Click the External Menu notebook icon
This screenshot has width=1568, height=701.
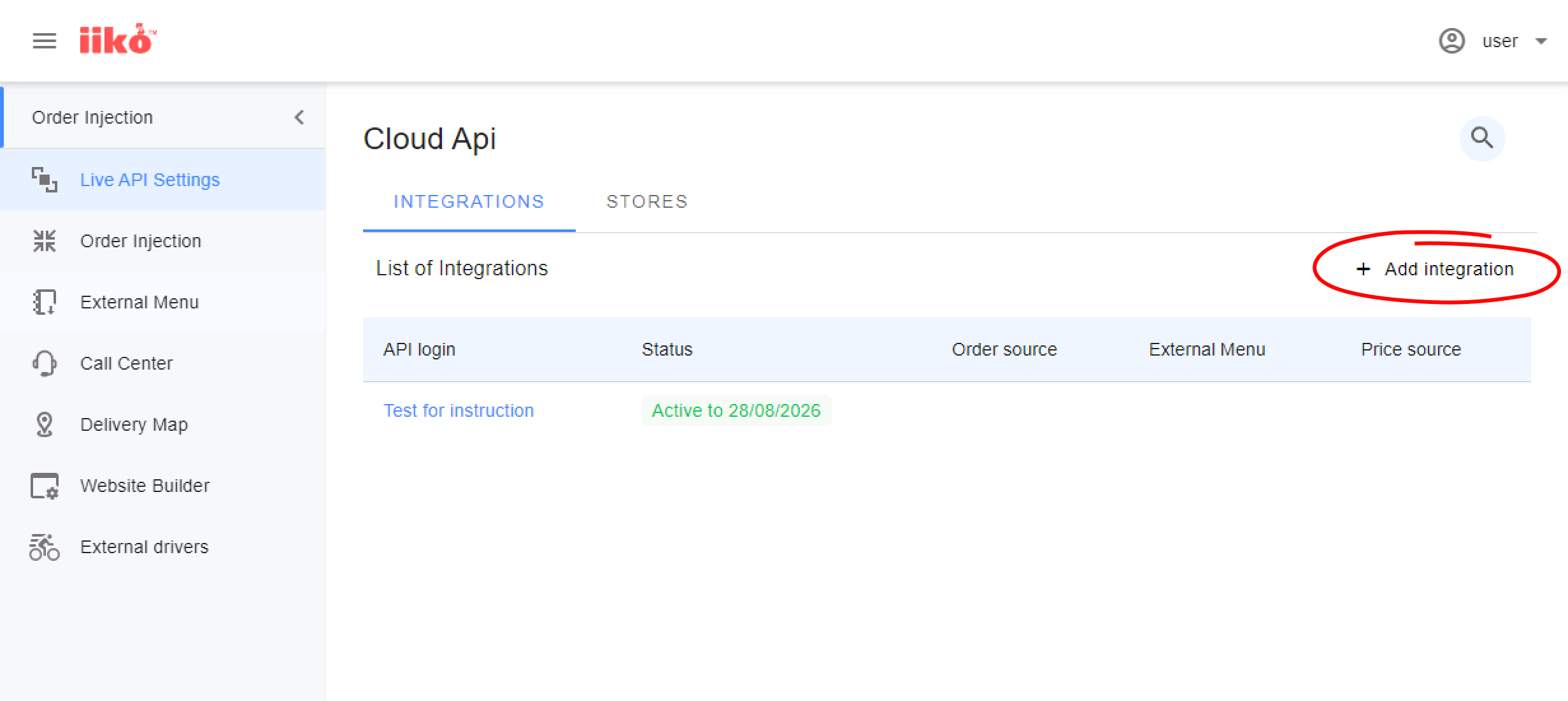pos(45,302)
